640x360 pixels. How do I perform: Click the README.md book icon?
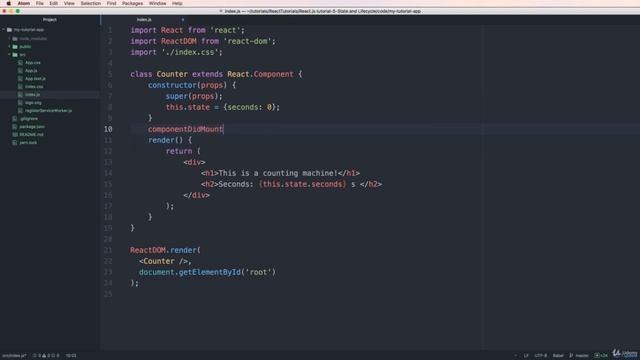coord(15,134)
